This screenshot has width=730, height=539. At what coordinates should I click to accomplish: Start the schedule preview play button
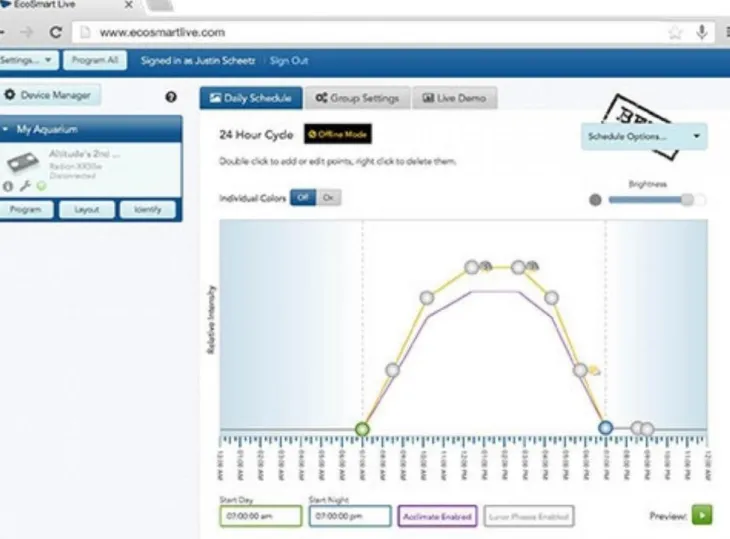pos(702,515)
